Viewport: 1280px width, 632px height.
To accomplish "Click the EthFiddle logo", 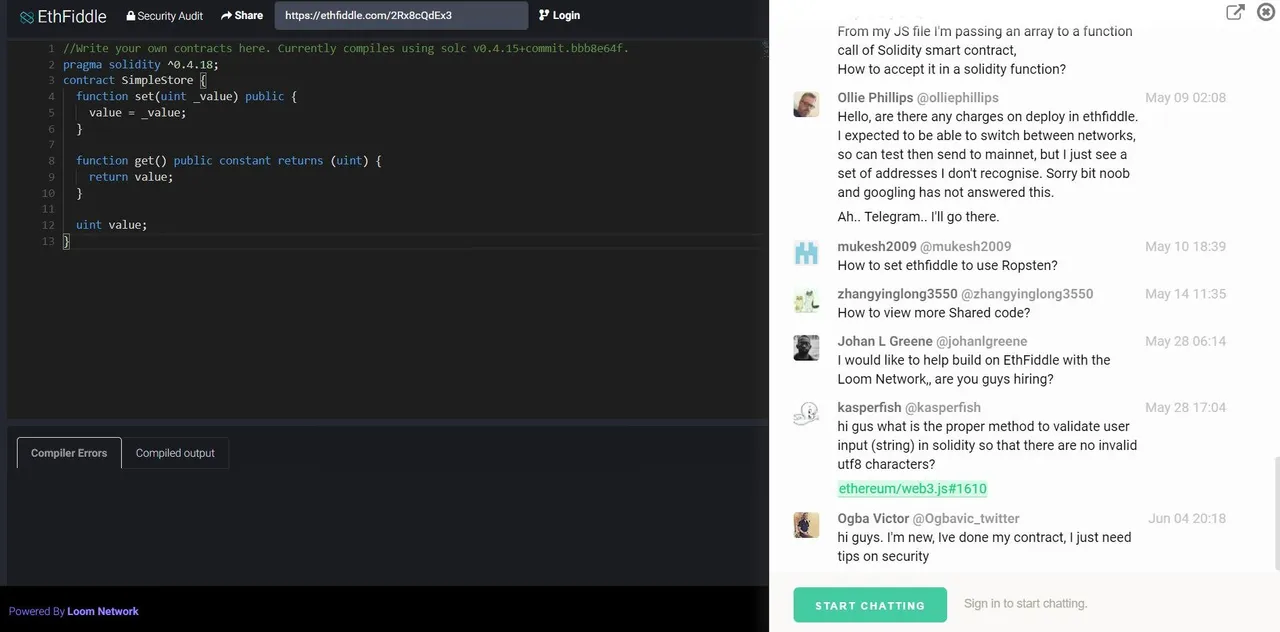I will pyautogui.click(x=63, y=16).
